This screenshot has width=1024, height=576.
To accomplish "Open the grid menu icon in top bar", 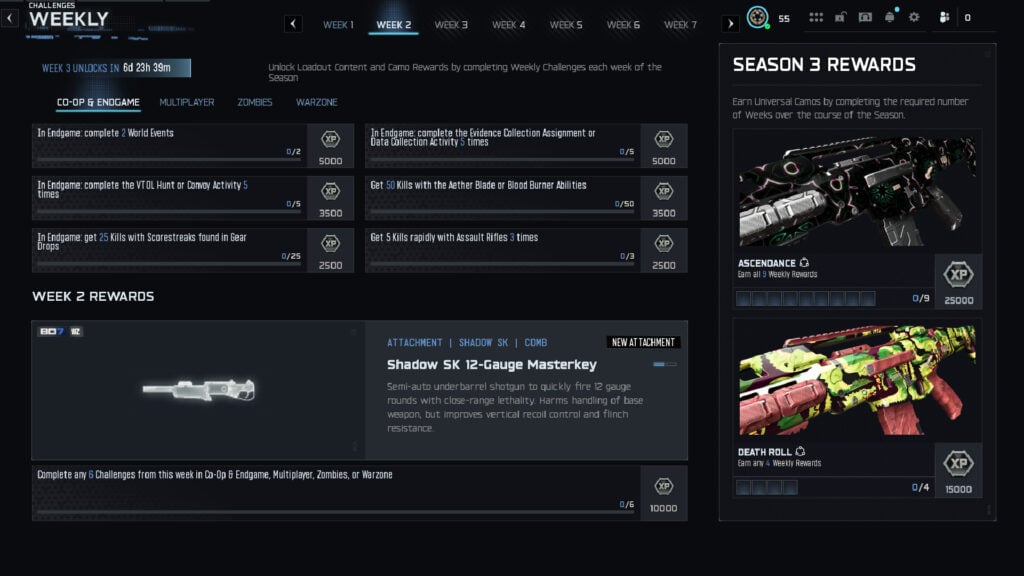I will pyautogui.click(x=816, y=18).
